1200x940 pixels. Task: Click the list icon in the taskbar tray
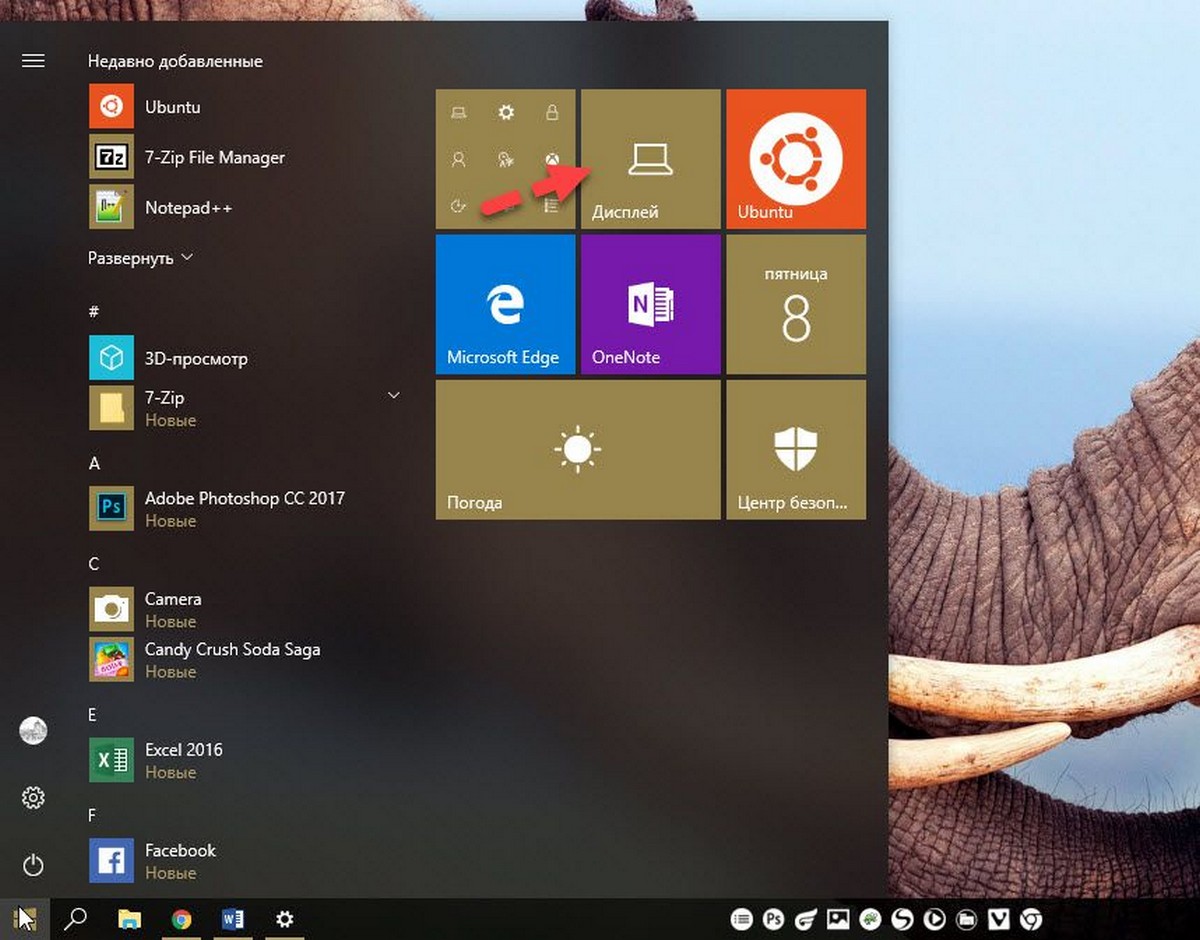click(x=741, y=918)
